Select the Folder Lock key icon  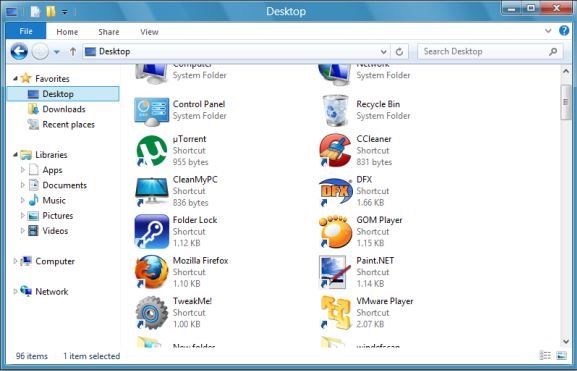tap(152, 232)
